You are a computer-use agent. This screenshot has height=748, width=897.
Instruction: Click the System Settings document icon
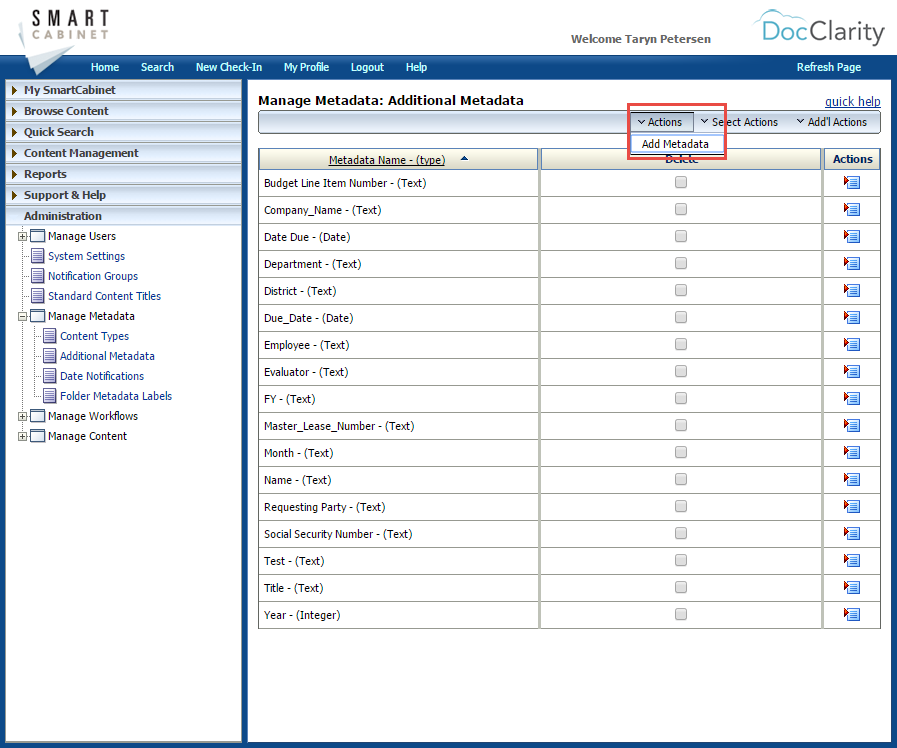pyautogui.click(x=38, y=256)
